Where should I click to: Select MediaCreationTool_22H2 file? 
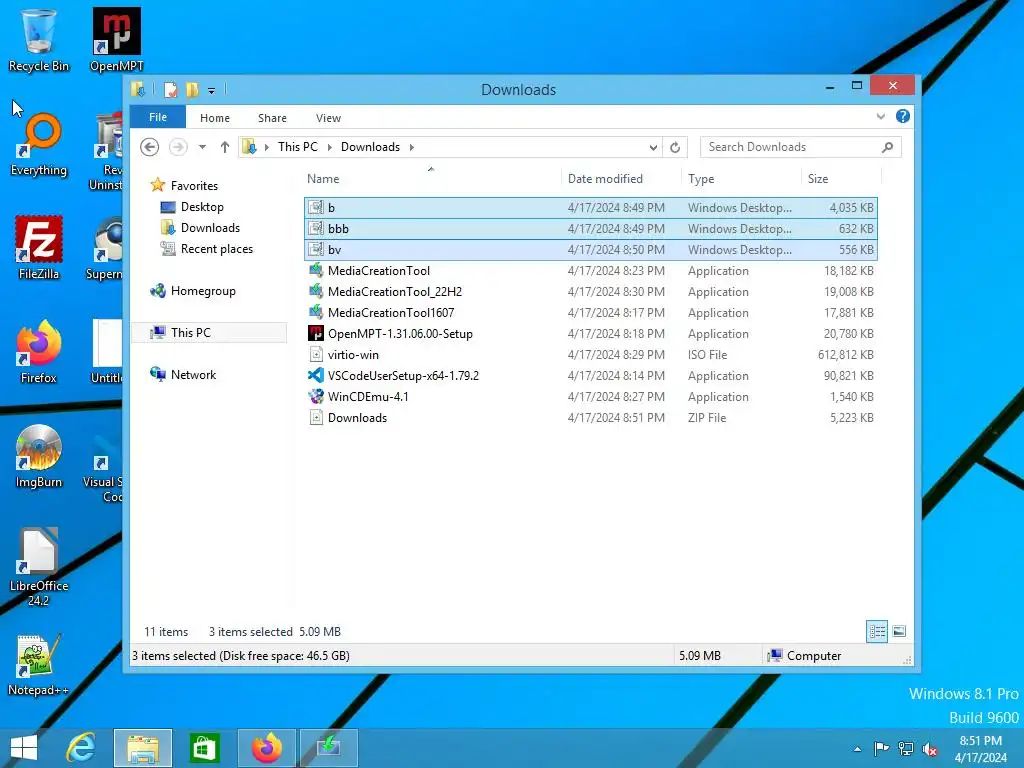(x=591, y=292)
